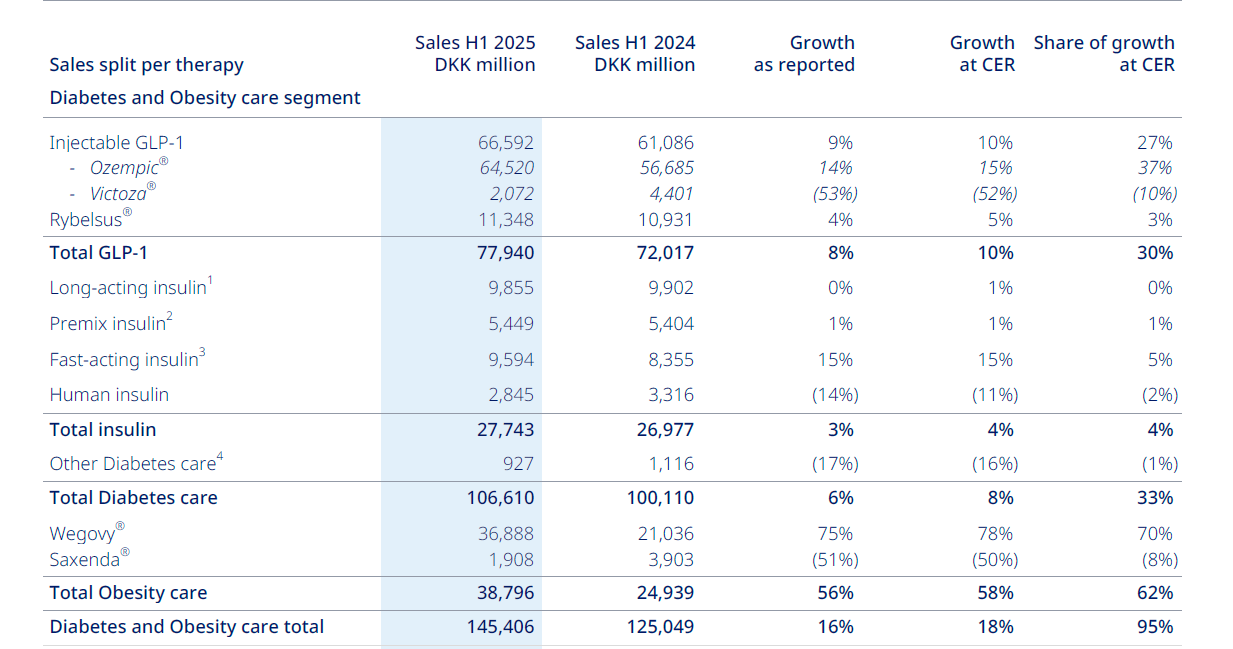Select the Wegovy H1 2025 value 36,888
1233x649 pixels.
(506, 535)
